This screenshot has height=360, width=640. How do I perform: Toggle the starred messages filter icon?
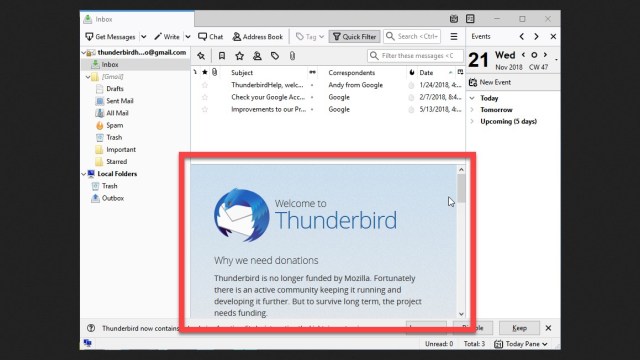click(240, 56)
